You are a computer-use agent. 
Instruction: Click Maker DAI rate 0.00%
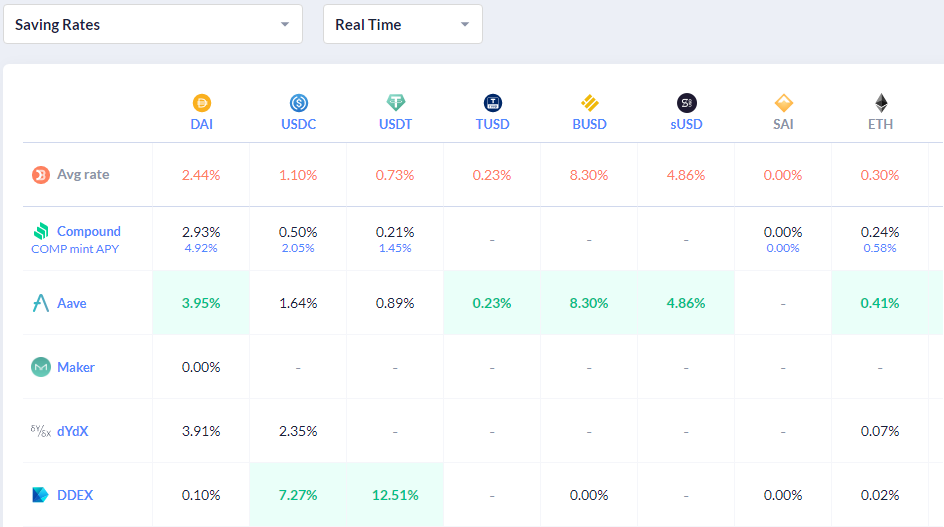tap(201, 367)
